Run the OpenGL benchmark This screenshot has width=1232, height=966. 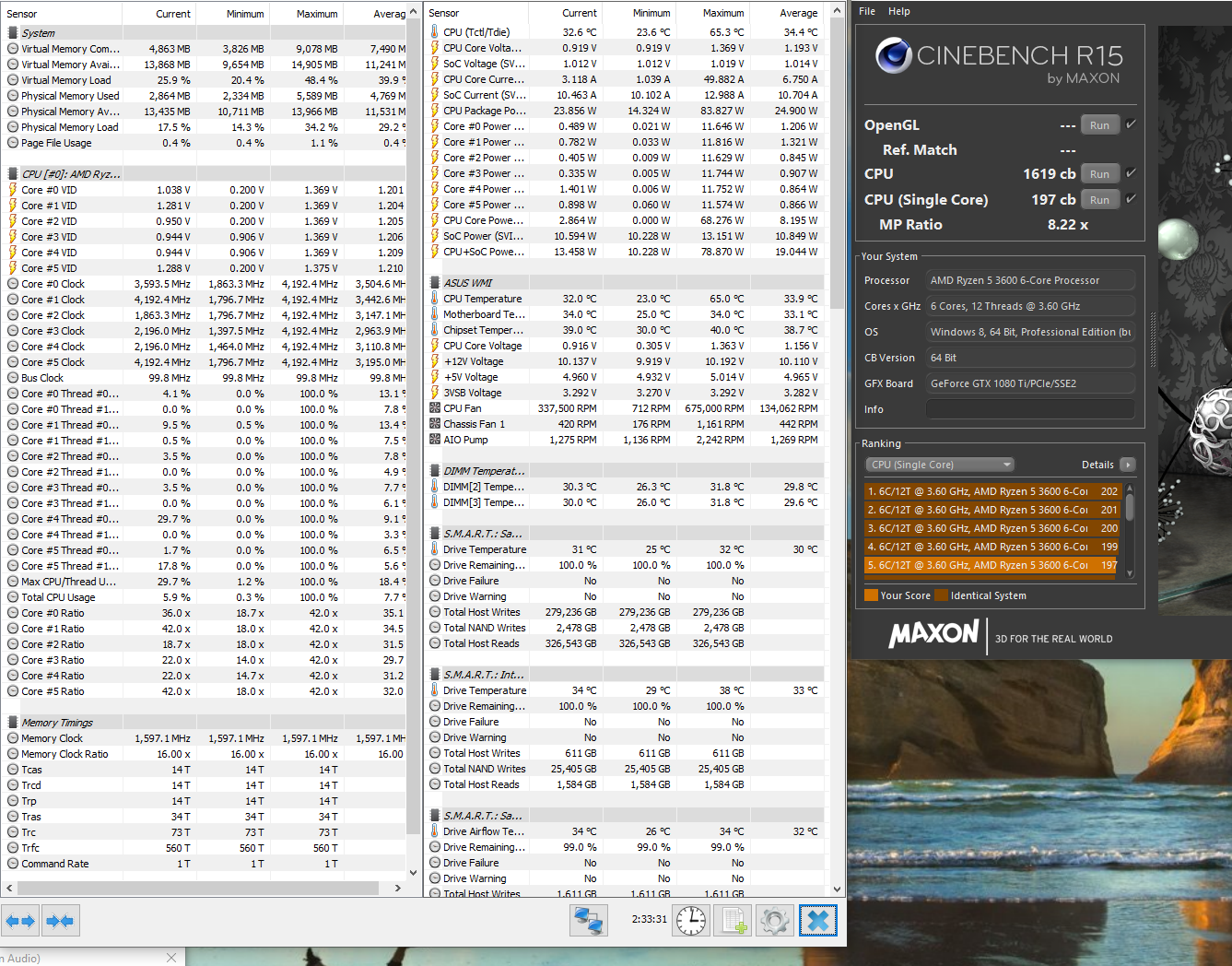click(1099, 125)
